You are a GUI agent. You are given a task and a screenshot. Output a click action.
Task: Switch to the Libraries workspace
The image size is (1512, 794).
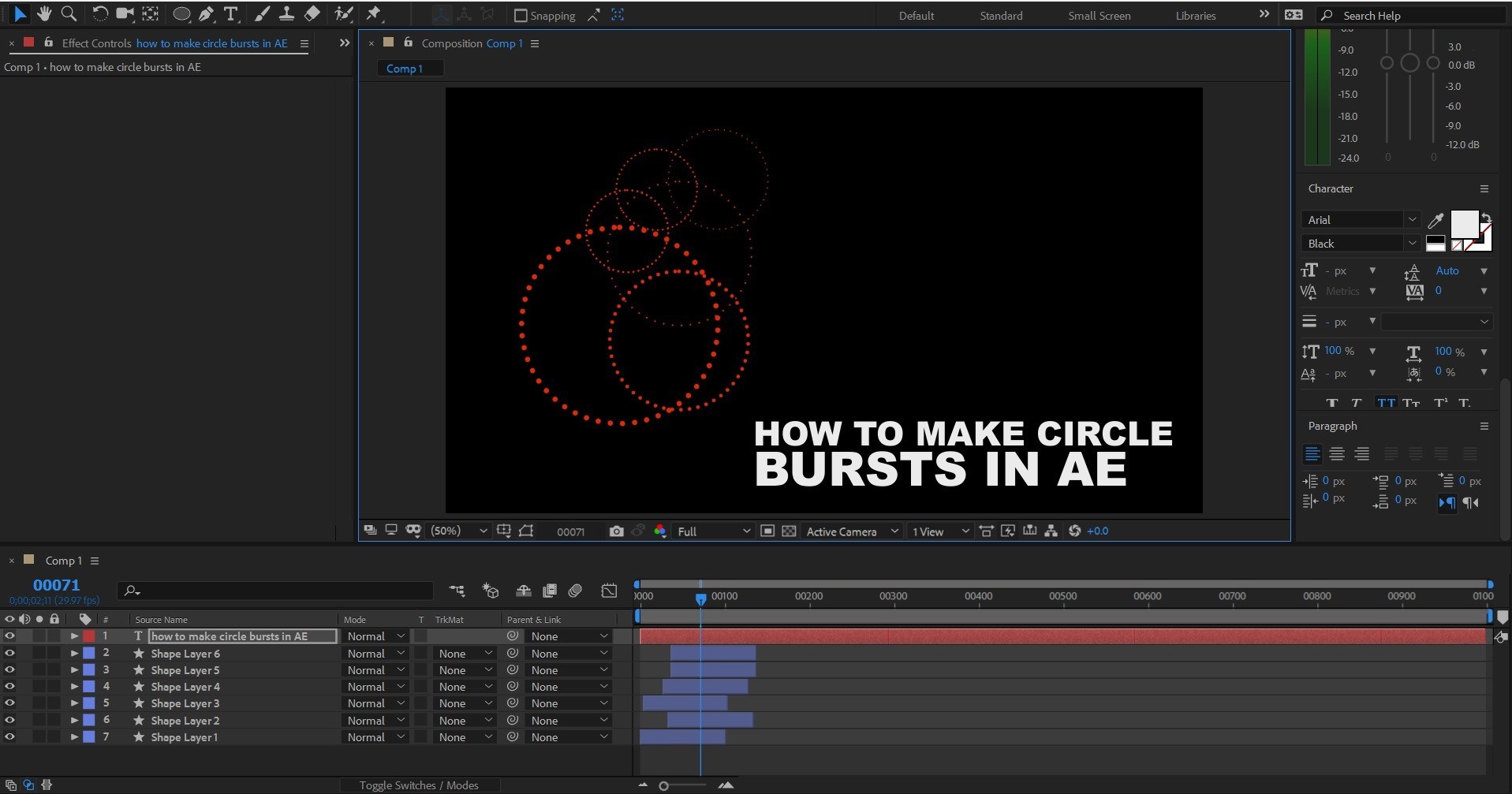click(1195, 16)
